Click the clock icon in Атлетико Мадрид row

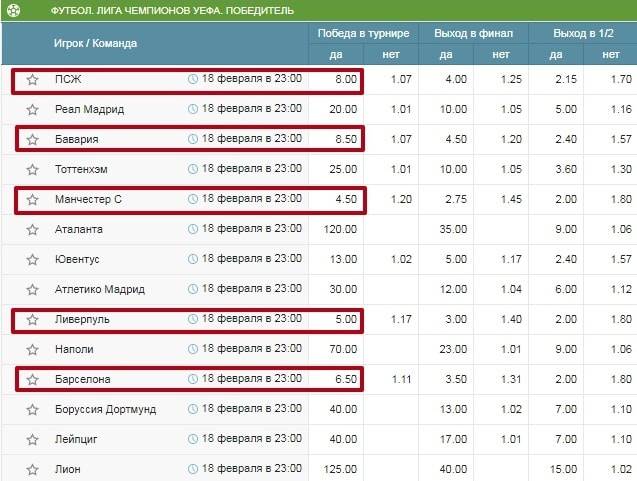[x=193, y=289]
